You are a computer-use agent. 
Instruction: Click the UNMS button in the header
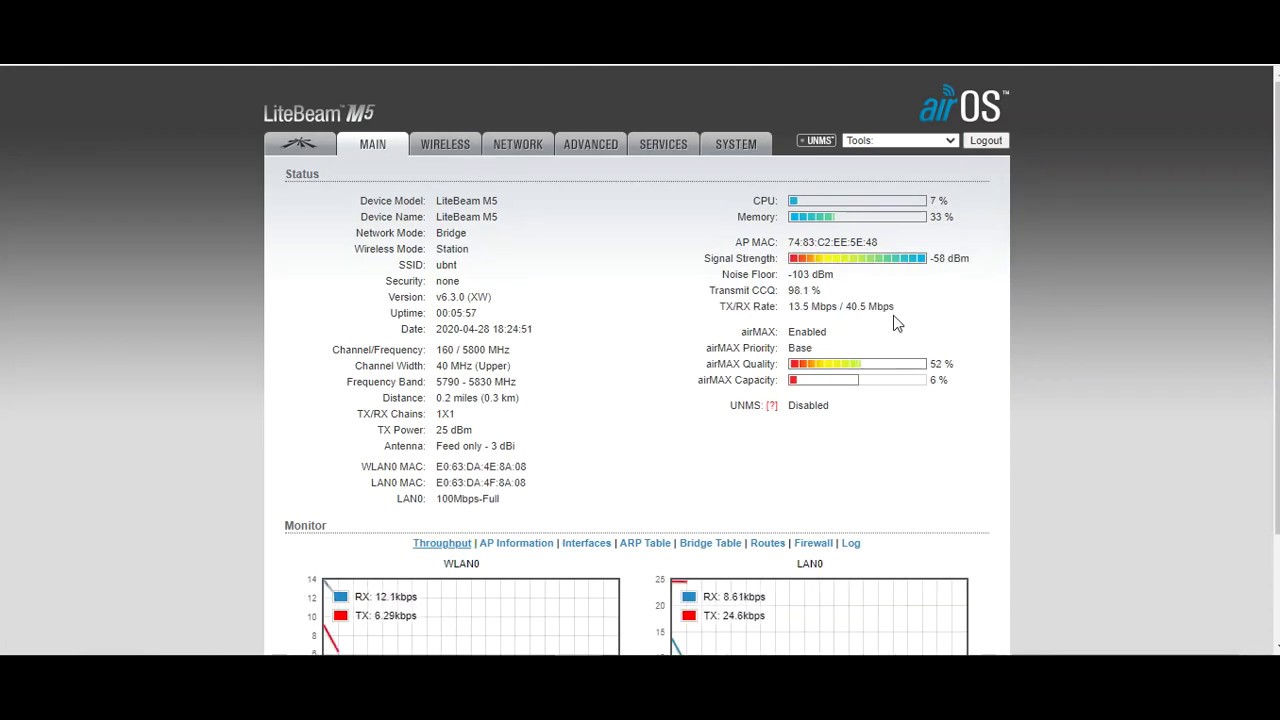pos(816,141)
